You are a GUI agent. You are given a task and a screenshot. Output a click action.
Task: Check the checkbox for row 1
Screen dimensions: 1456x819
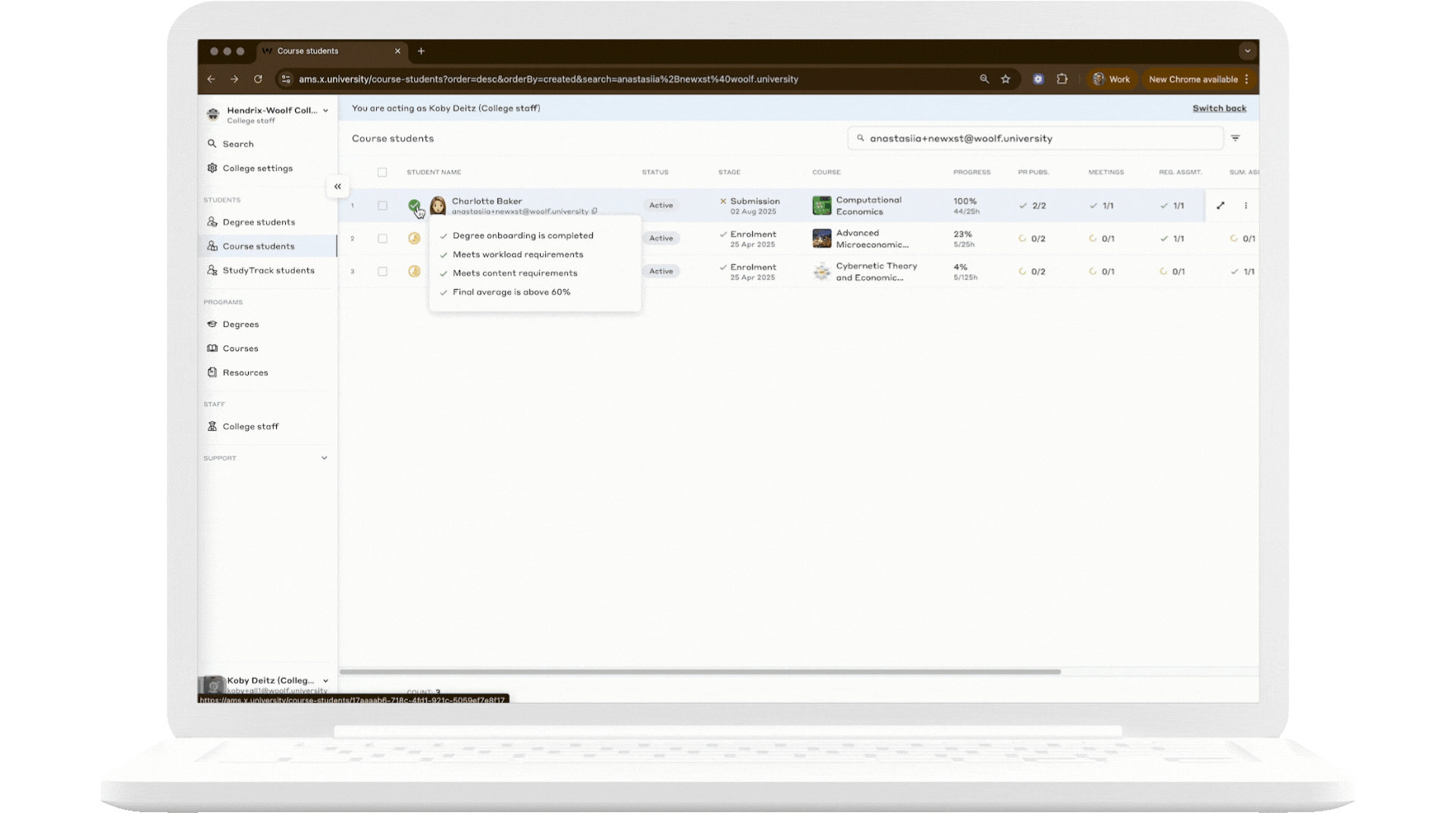pyautogui.click(x=382, y=206)
